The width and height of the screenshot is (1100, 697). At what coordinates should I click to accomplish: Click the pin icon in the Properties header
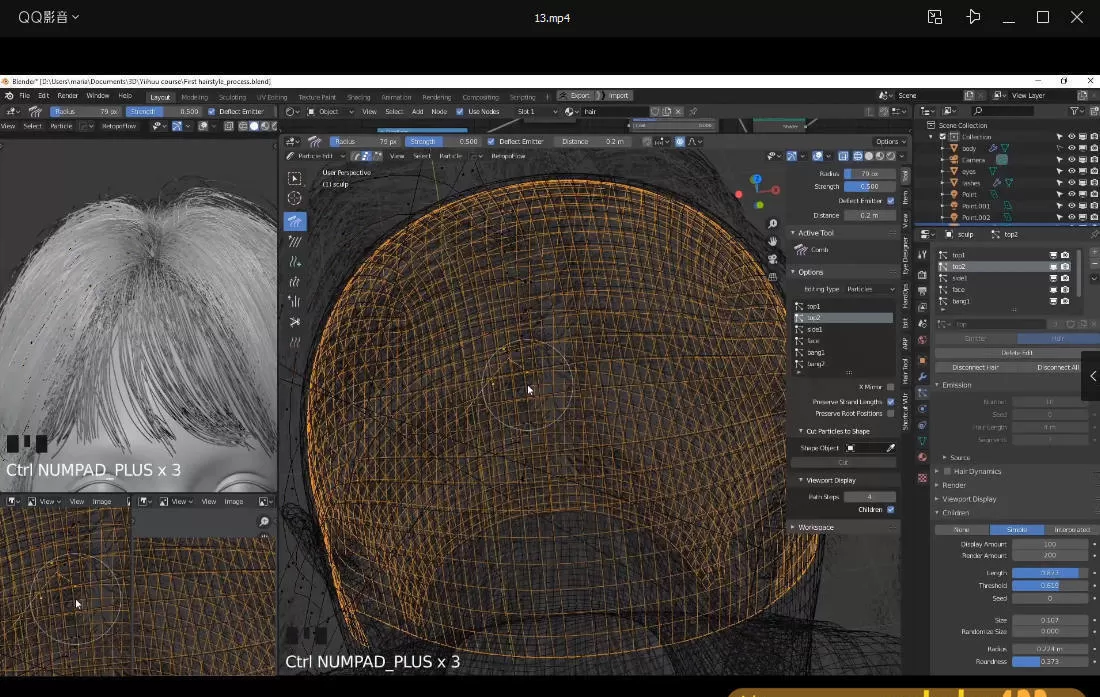pos(1094,233)
